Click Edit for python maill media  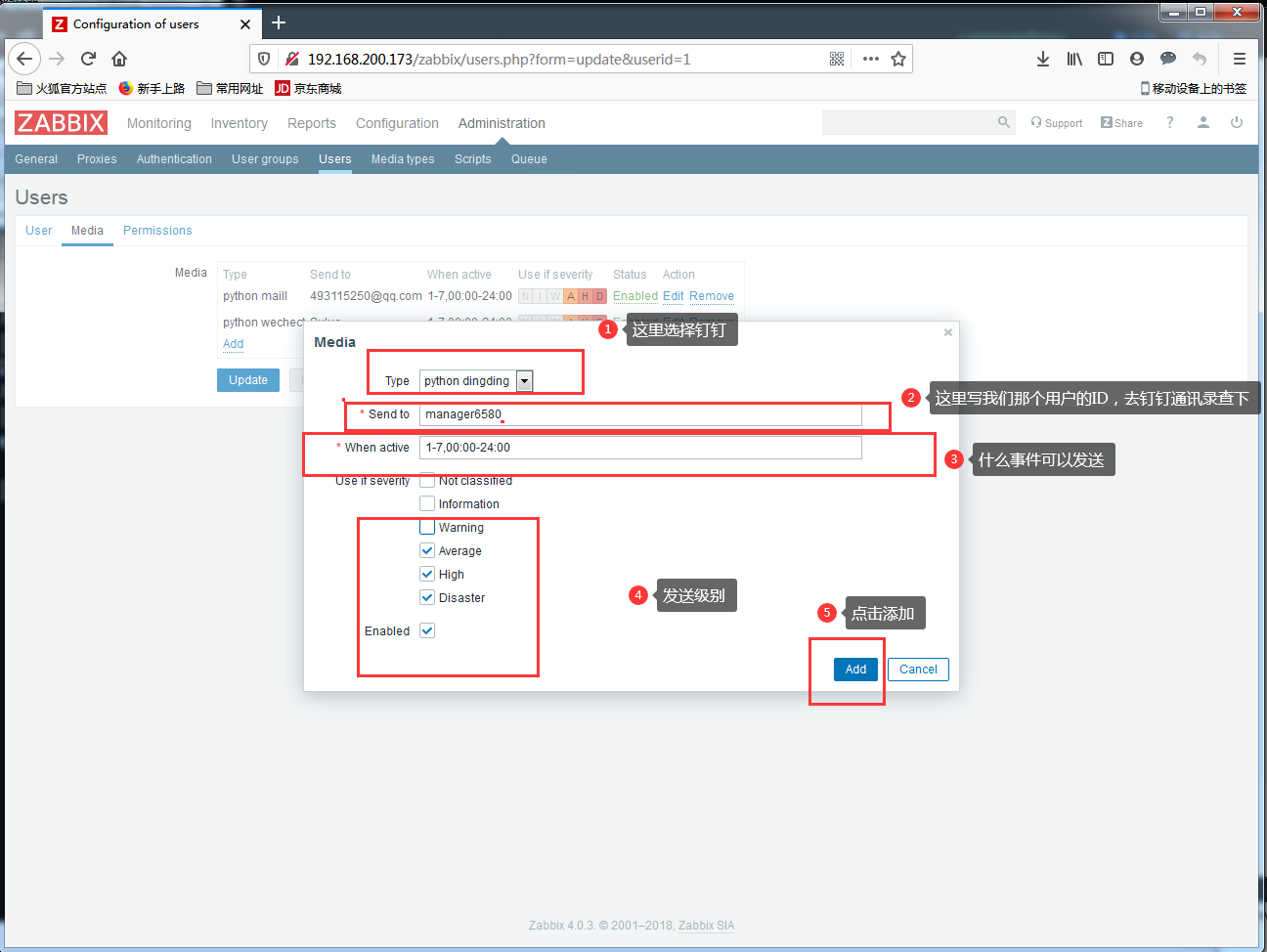click(x=674, y=296)
